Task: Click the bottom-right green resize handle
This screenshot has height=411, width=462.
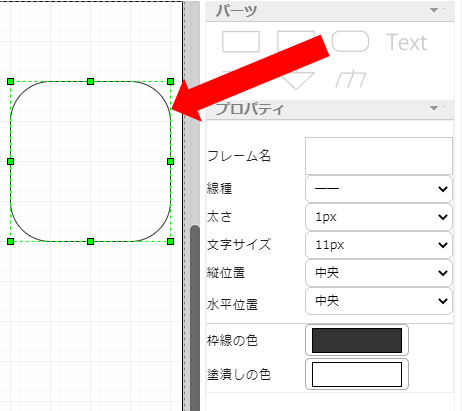Action: pos(170,241)
